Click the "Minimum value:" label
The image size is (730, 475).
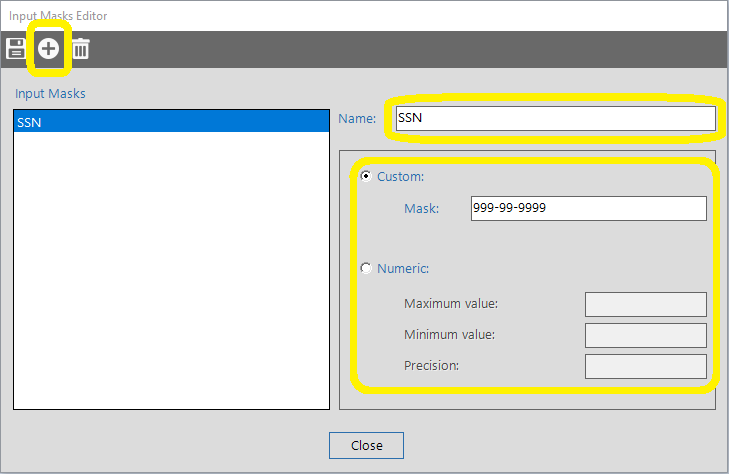[x=450, y=335]
